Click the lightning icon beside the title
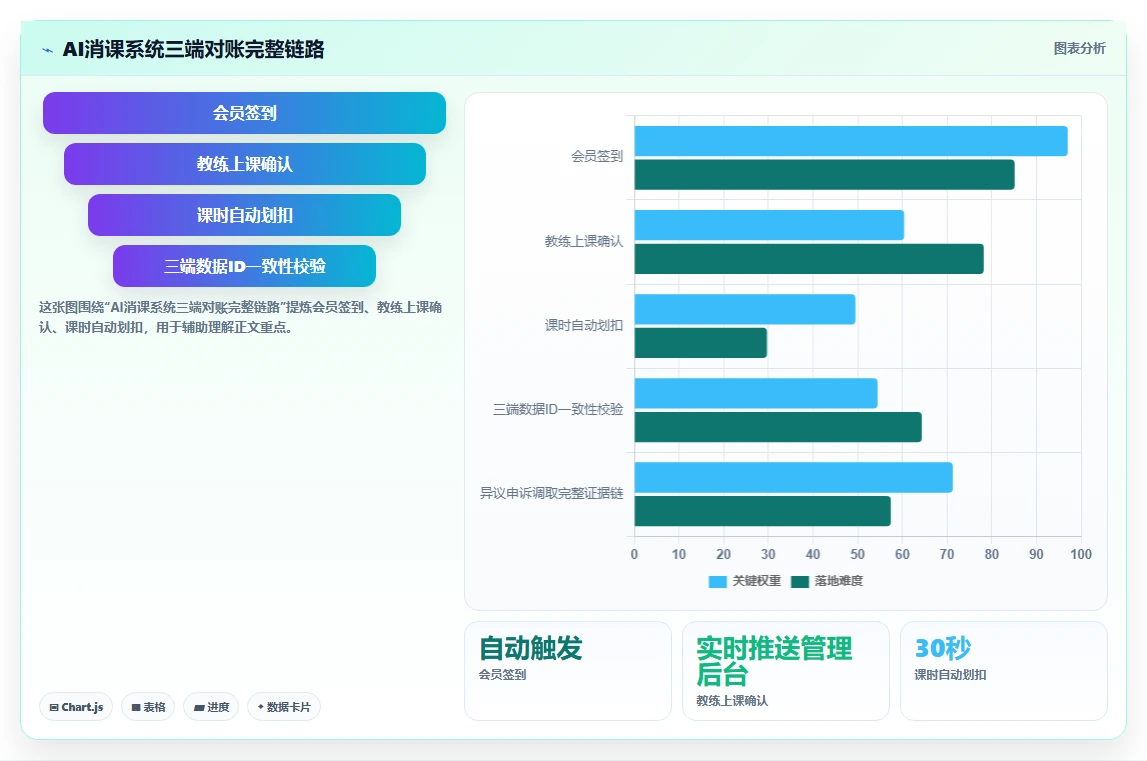 point(48,50)
